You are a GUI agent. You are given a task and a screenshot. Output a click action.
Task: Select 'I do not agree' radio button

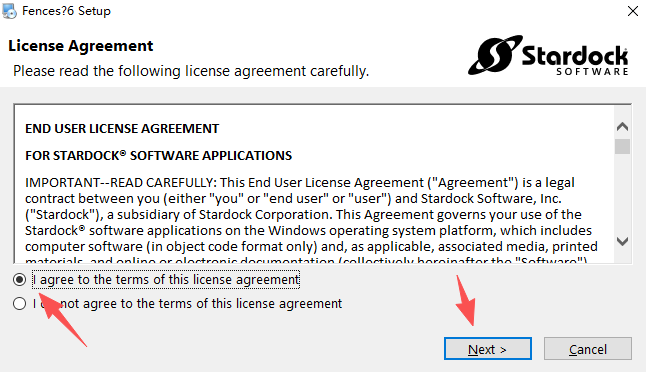19,304
